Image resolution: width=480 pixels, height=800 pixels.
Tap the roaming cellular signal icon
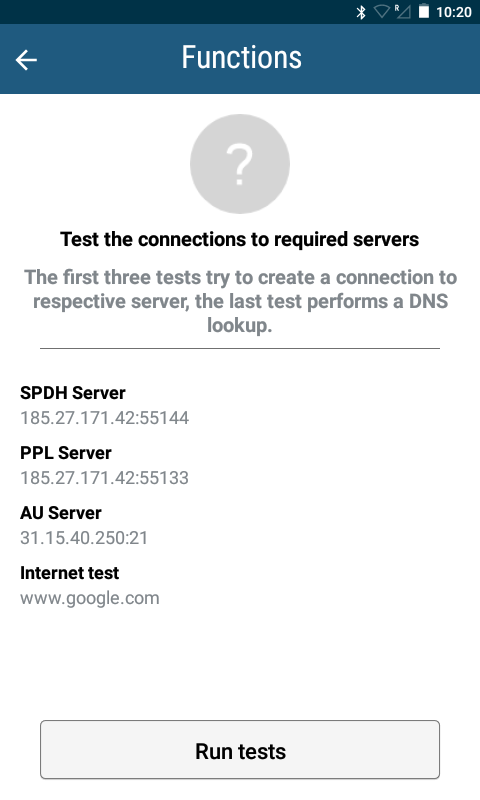[402, 12]
